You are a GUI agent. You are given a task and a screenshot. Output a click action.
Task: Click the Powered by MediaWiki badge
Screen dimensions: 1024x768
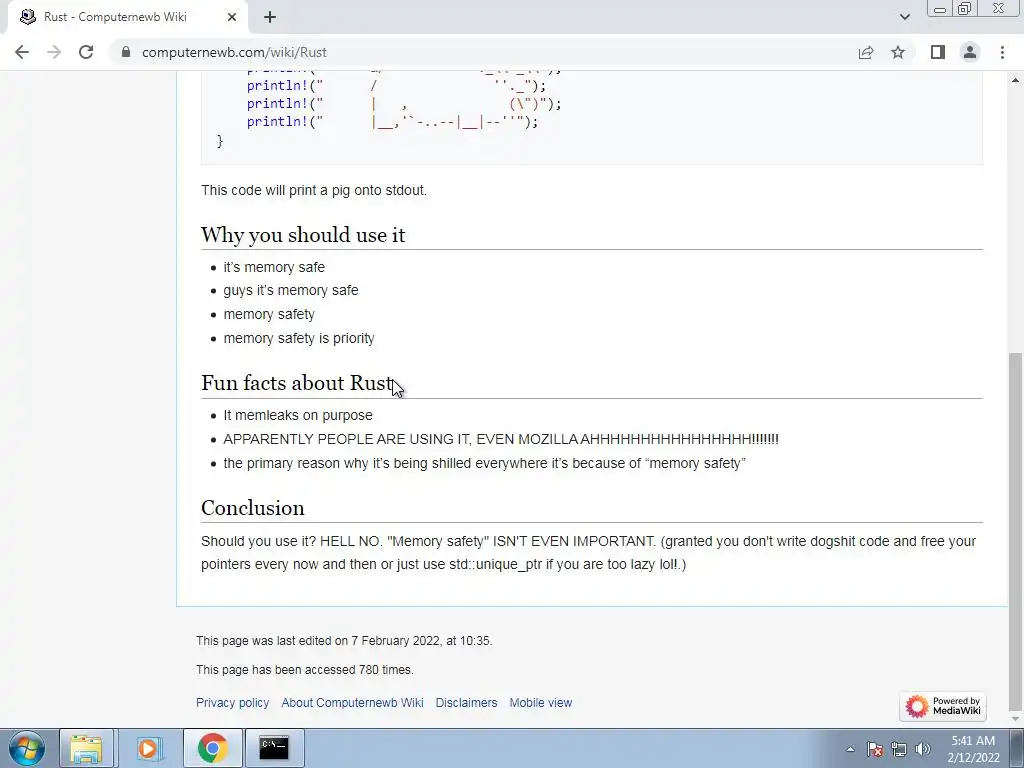pos(942,707)
